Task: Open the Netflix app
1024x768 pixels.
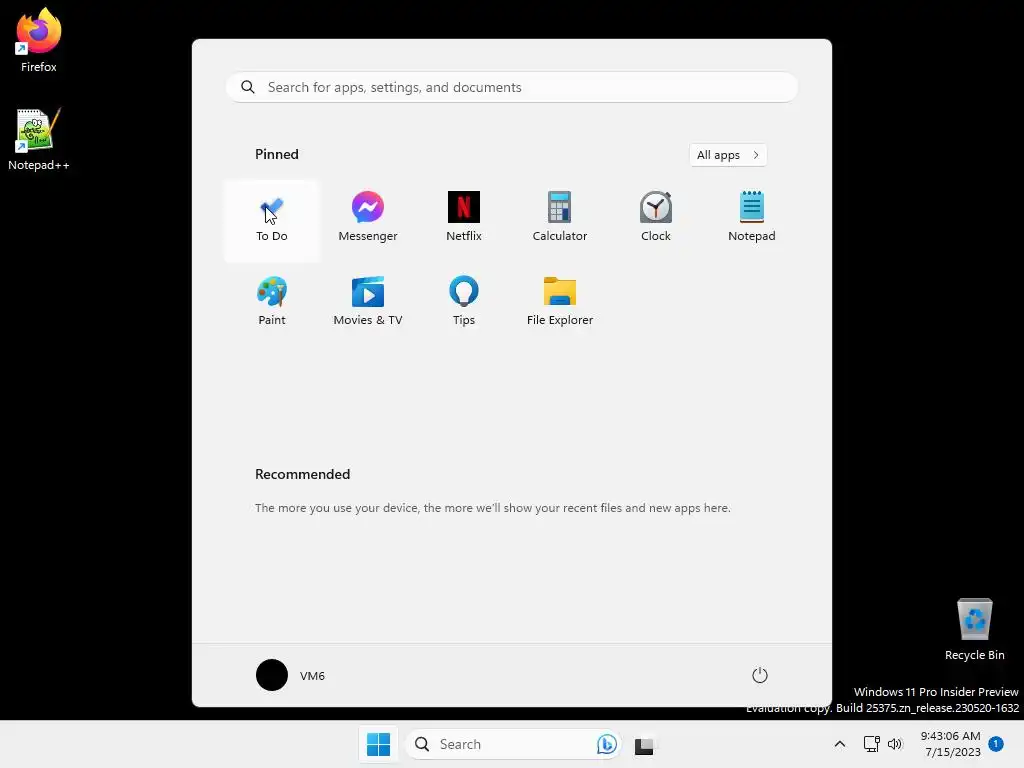Action: point(464,220)
